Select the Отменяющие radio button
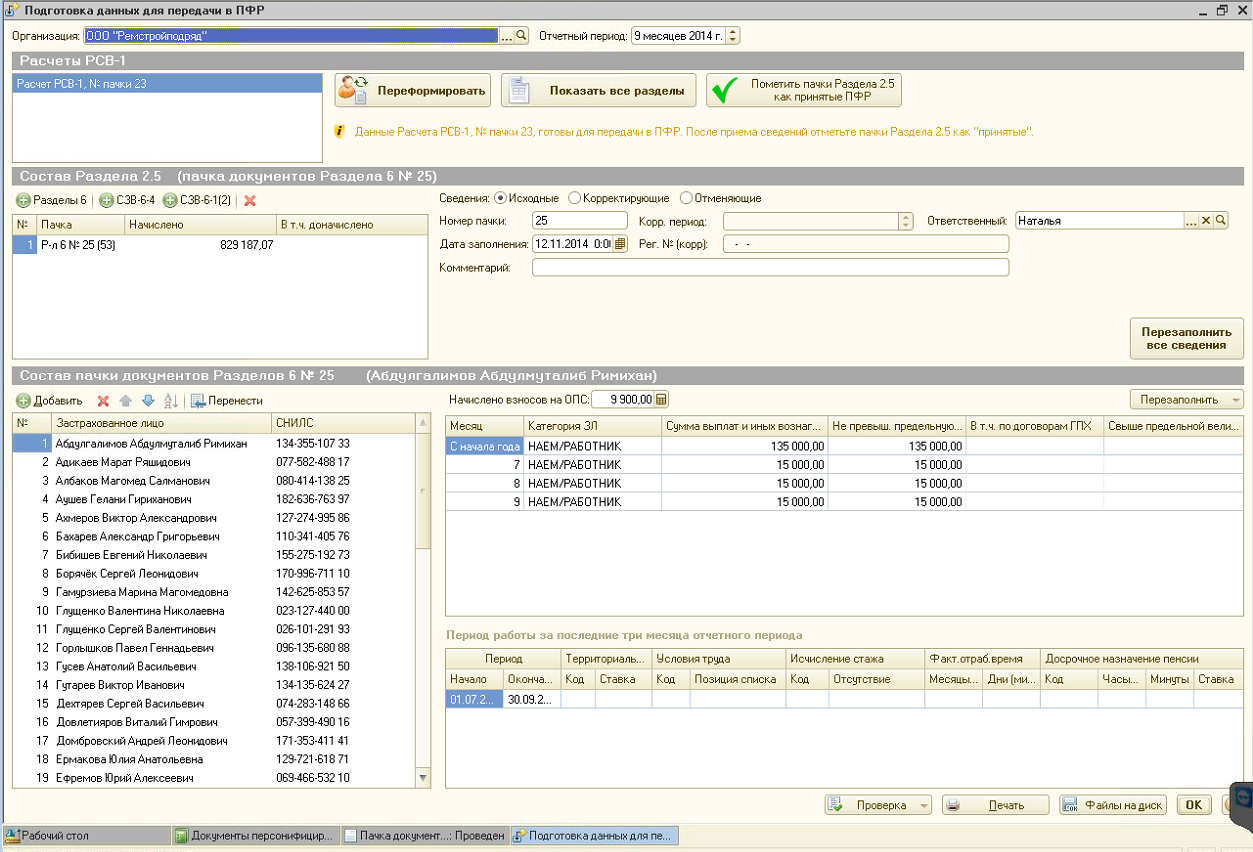 coord(686,198)
